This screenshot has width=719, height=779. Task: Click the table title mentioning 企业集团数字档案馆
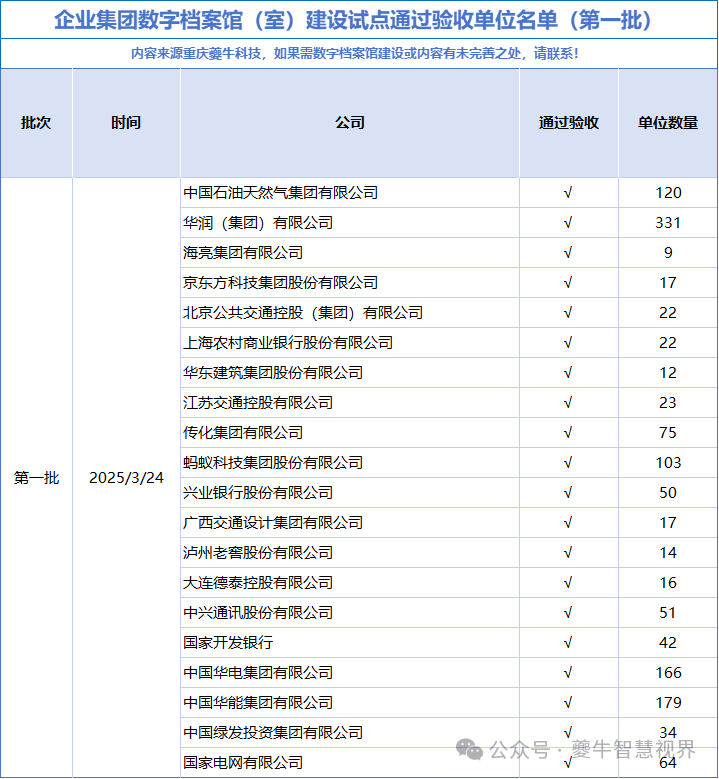tap(359, 19)
